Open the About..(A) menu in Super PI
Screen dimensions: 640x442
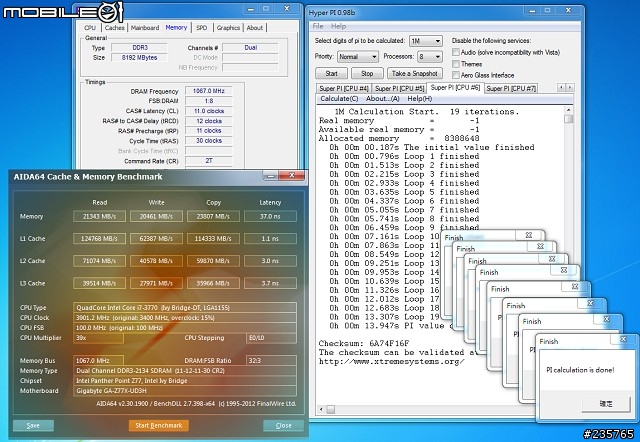[382, 99]
